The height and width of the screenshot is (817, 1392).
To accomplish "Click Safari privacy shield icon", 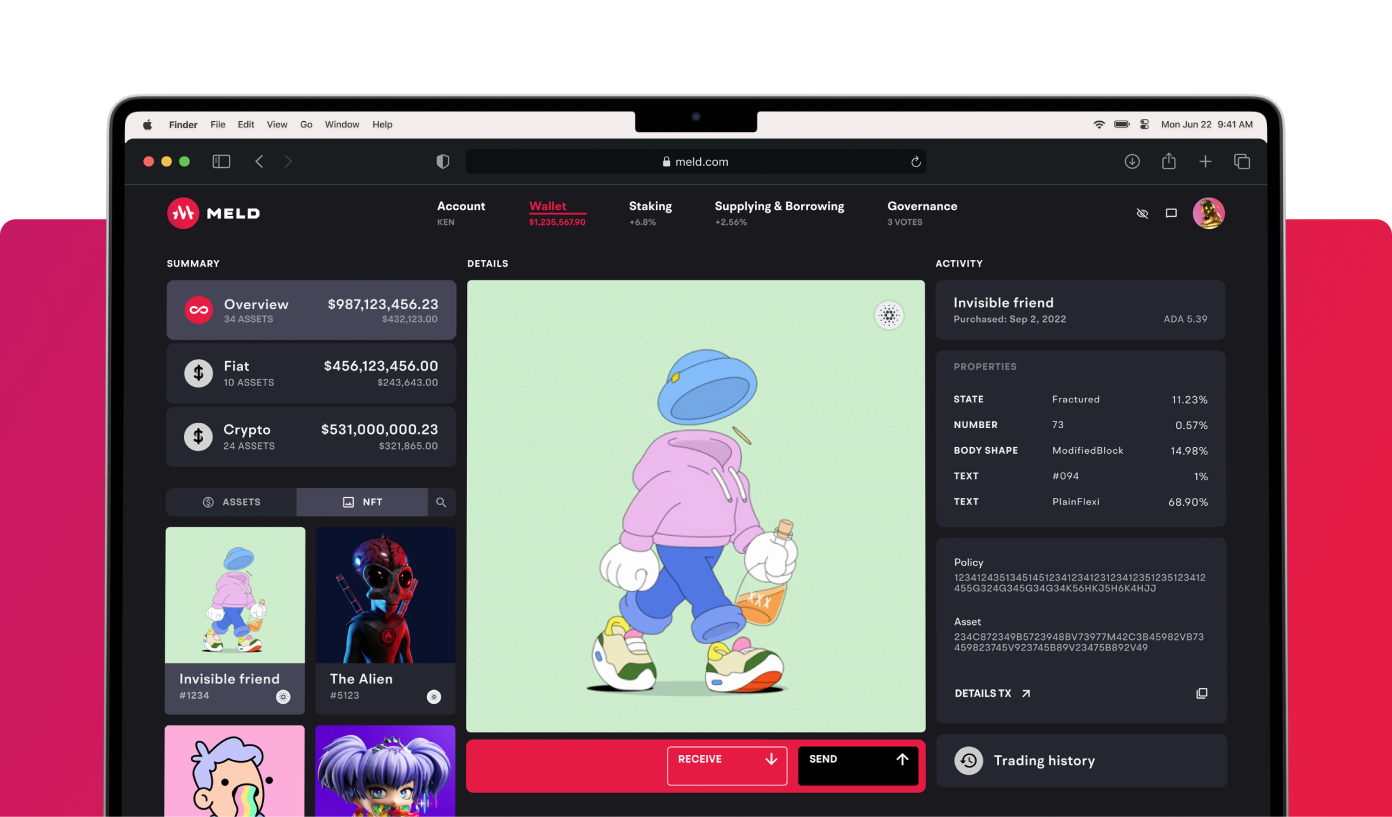I will coord(443,161).
